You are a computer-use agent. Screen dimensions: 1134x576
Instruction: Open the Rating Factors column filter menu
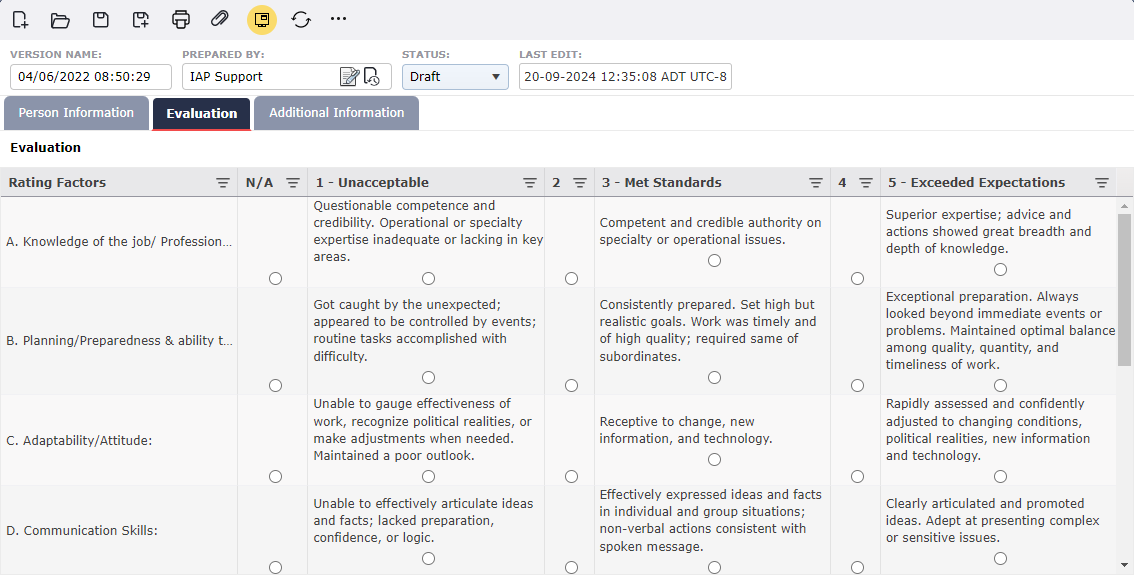pos(223,183)
